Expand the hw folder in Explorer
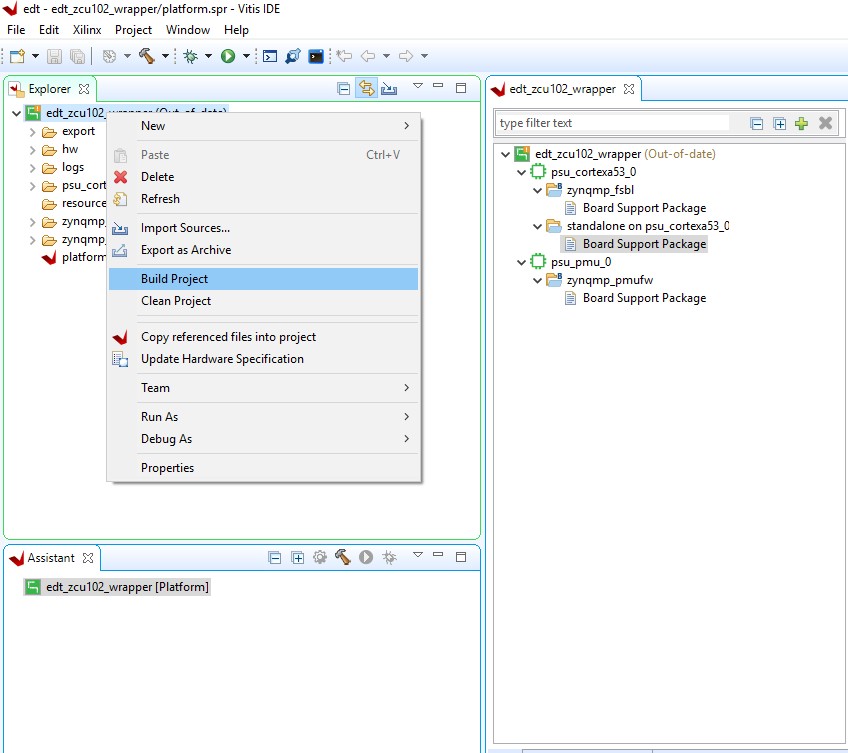The width and height of the screenshot is (848, 753). pos(32,150)
